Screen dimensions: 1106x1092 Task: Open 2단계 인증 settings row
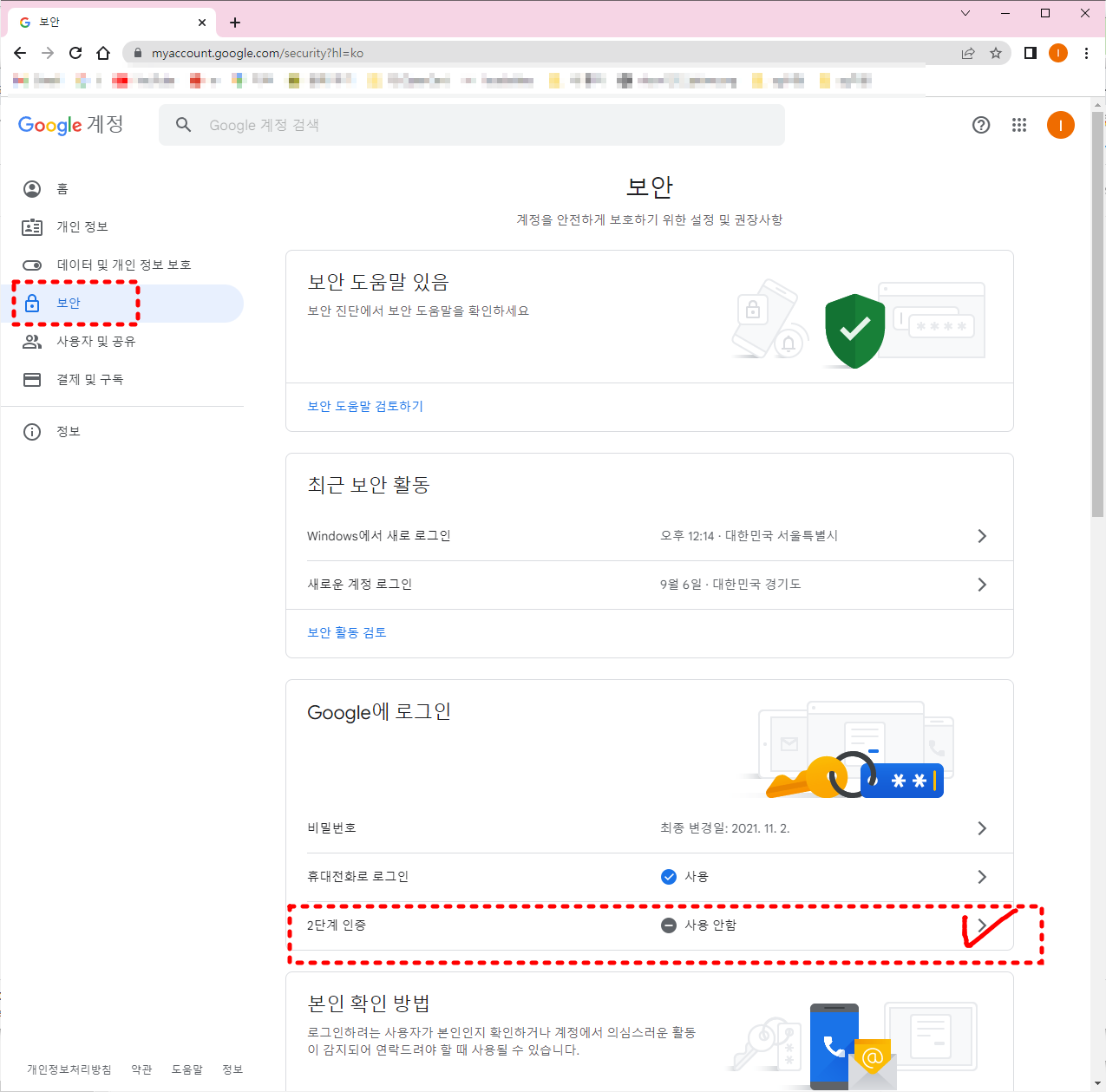650,925
